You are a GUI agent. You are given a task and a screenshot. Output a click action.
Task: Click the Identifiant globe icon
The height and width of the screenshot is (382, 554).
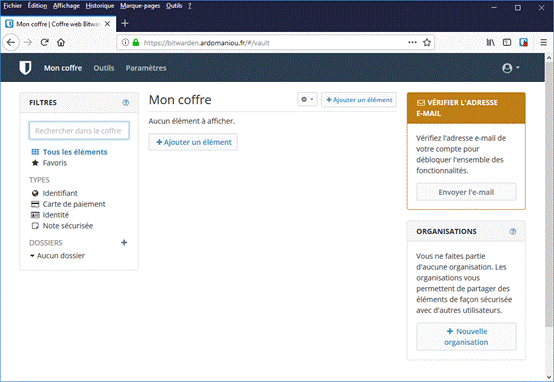(x=35, y=193)
